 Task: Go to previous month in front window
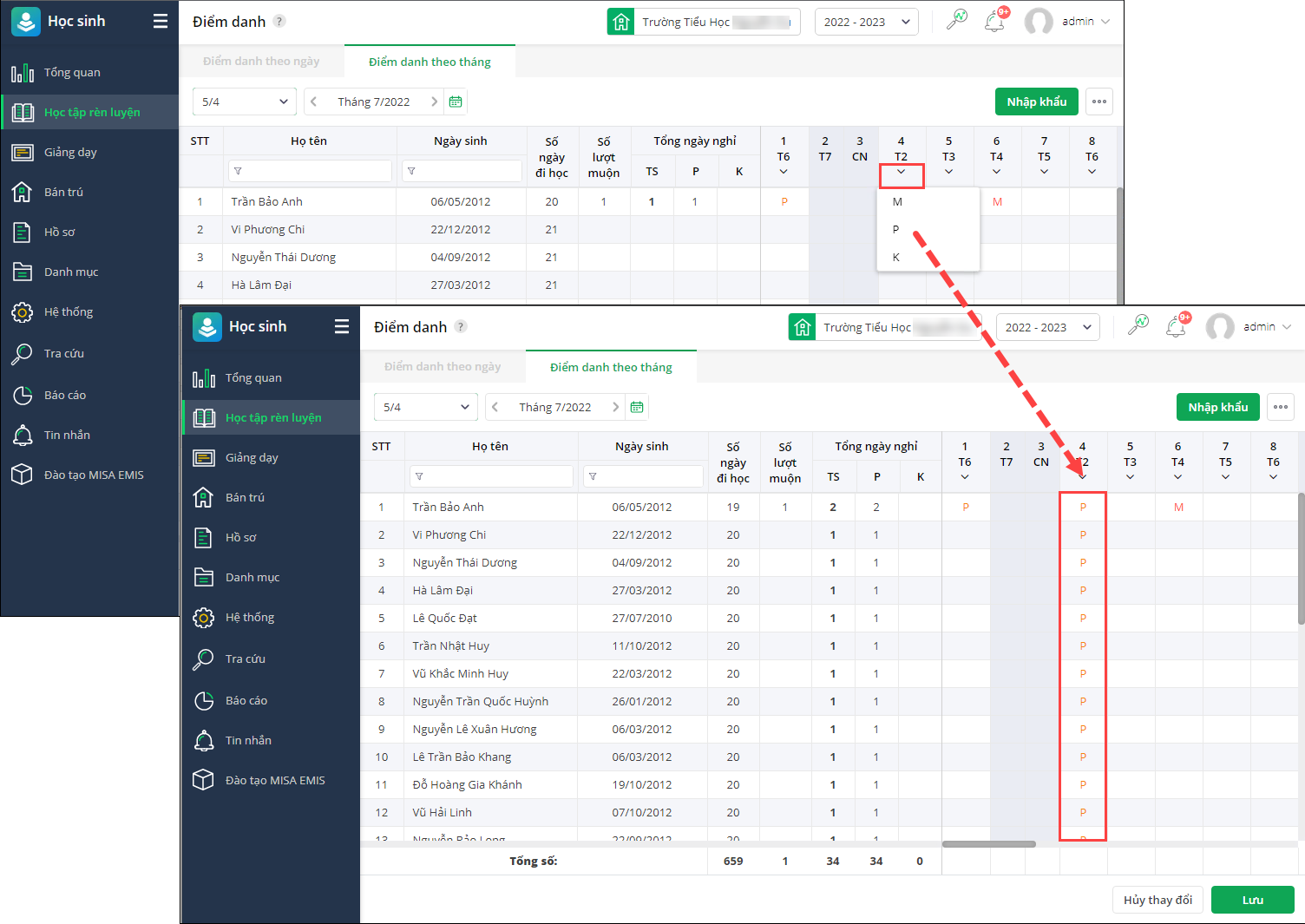pyautogui.click(x=495, y=407)
